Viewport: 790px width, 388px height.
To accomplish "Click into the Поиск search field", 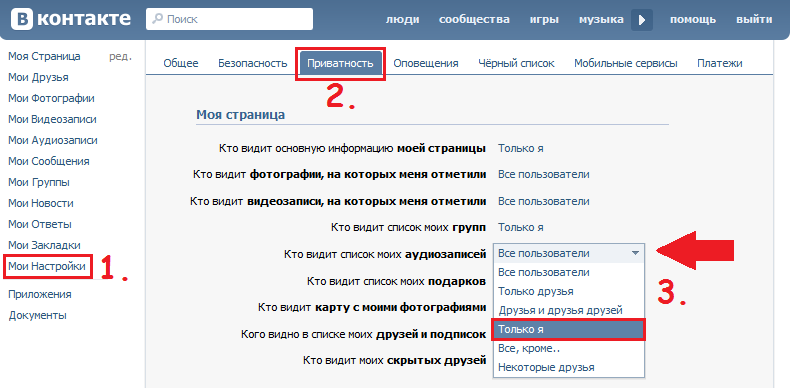I will (229, 20).
